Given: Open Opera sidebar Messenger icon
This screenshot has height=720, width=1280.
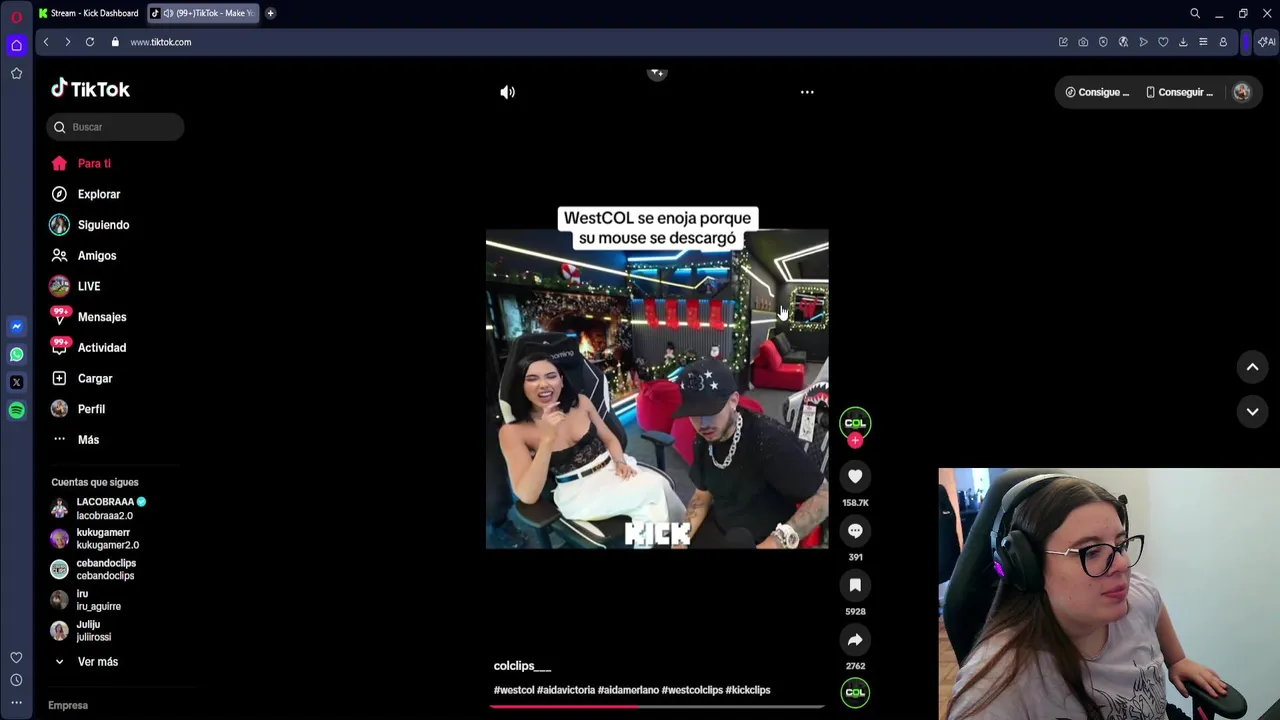Looking at the screenshot, I should tap(16, 326).
